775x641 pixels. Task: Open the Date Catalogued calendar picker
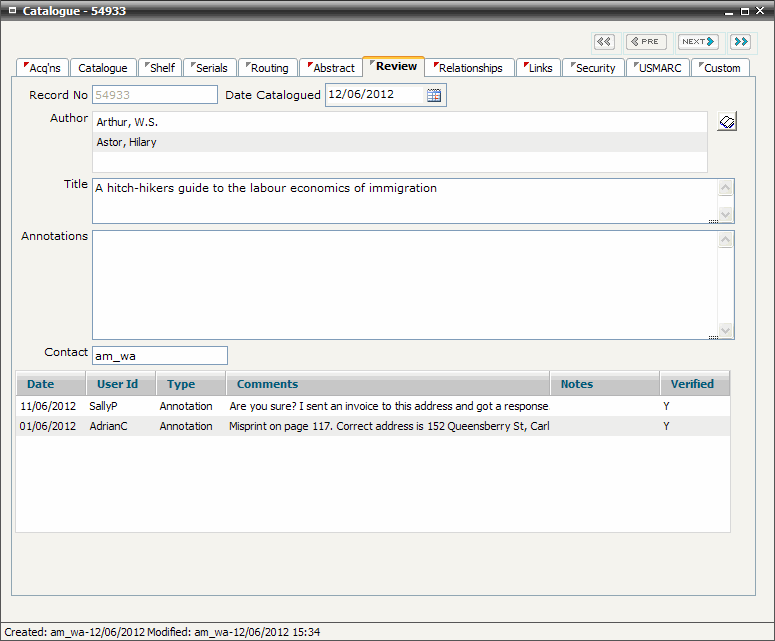coord(434,95)
